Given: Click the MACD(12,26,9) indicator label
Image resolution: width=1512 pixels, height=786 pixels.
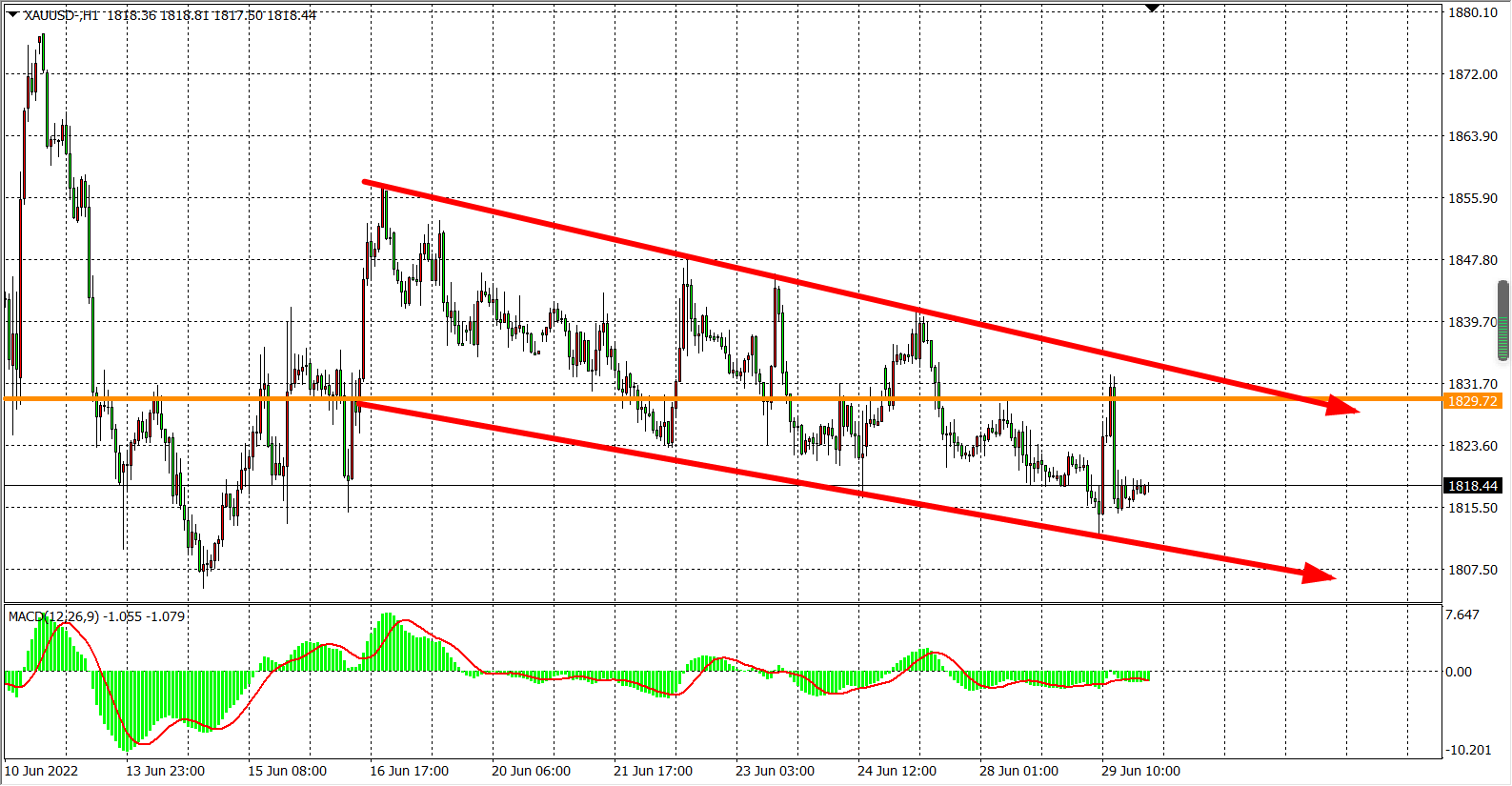Looking at the screenshot, I should tap(53, 616).
